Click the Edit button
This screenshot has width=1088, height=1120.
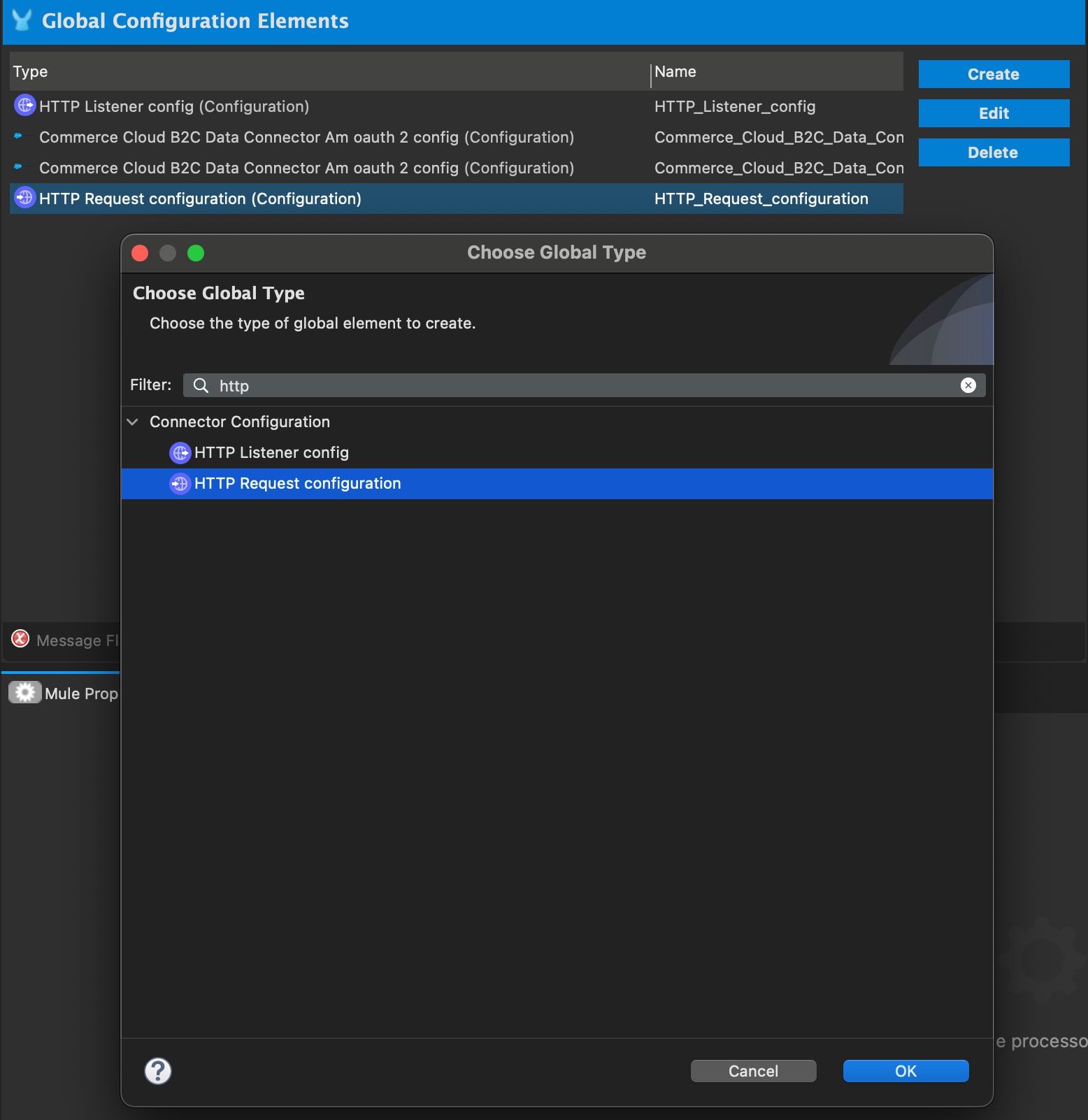[994, 113]
